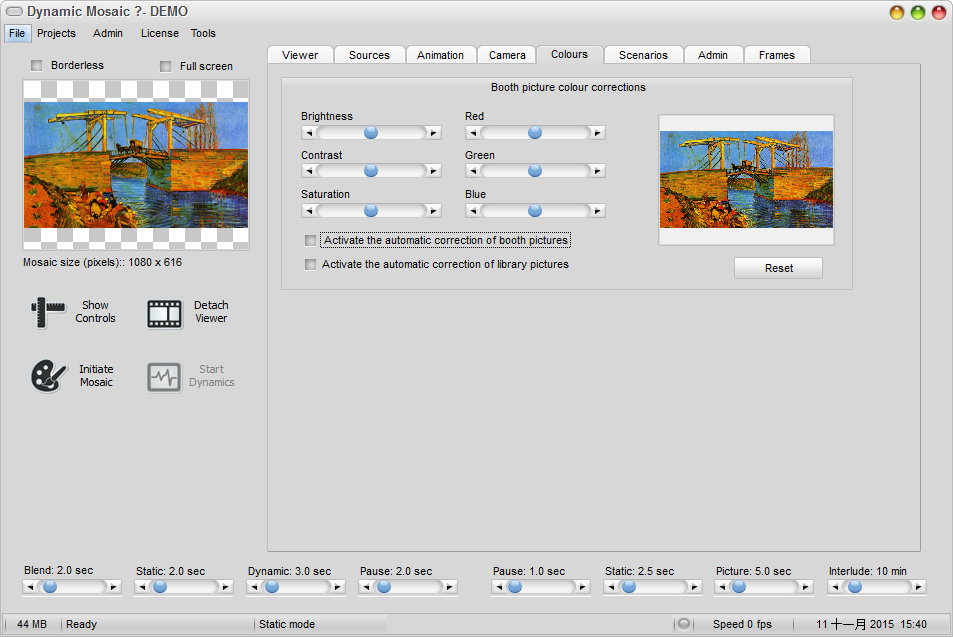Click the Initiate Mosaic palette icon
Viewport: 953px width, 637px height.
[47, 376]
